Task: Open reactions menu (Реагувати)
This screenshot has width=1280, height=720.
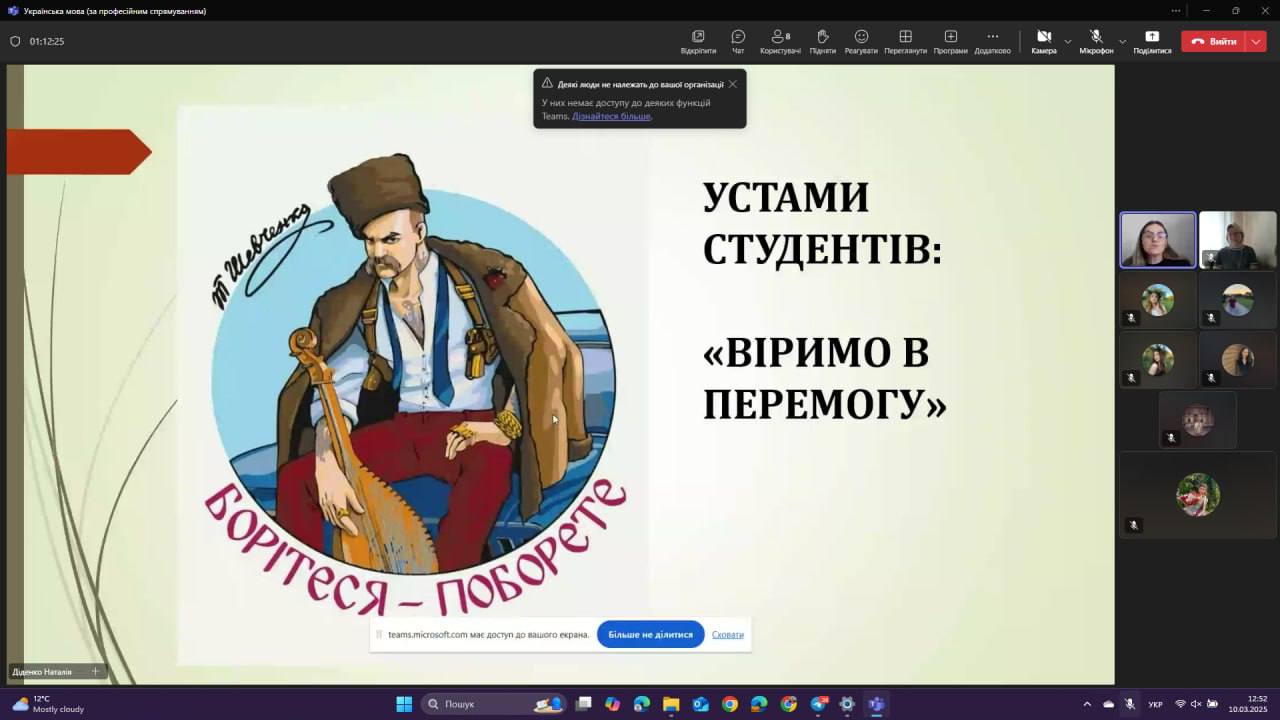Action: click(x=861, y=41)
